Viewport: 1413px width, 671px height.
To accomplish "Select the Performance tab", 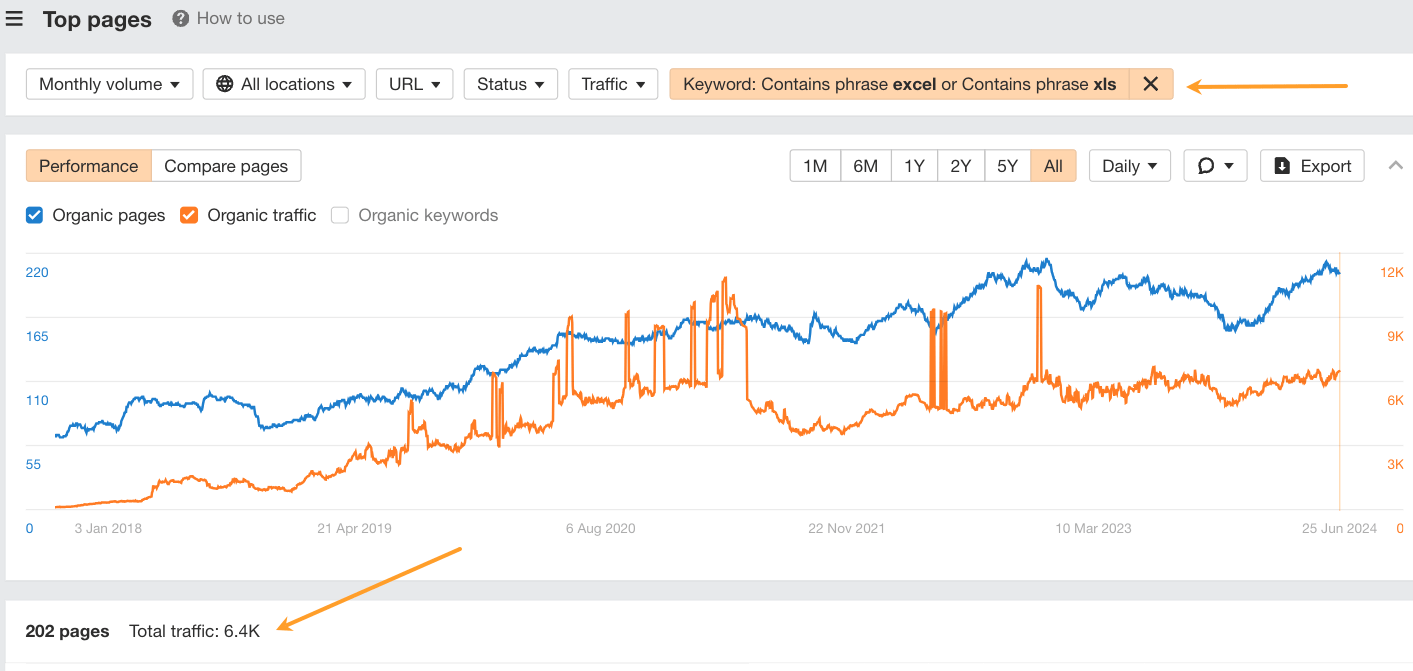I will (x=89, y=165).
